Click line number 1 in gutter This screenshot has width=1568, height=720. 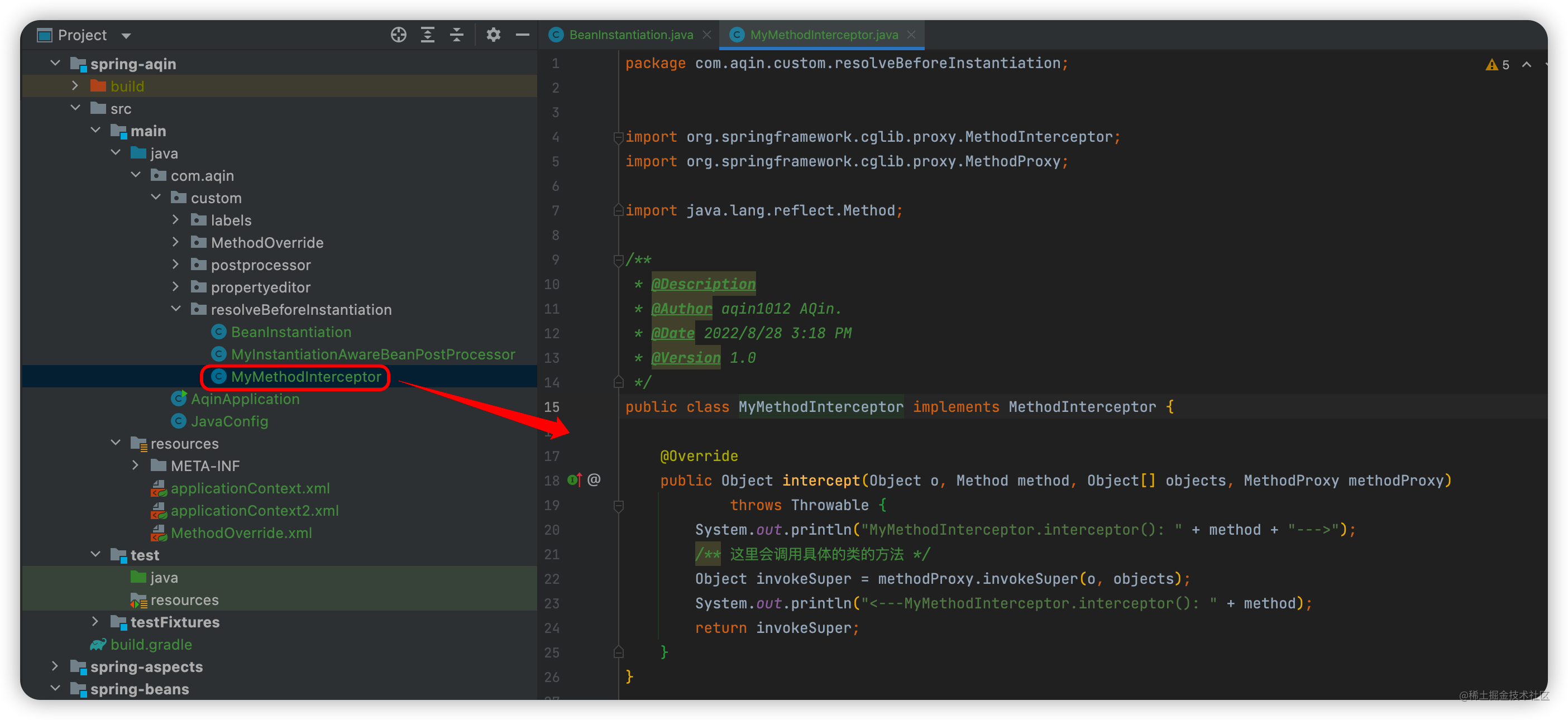(555, 63)
